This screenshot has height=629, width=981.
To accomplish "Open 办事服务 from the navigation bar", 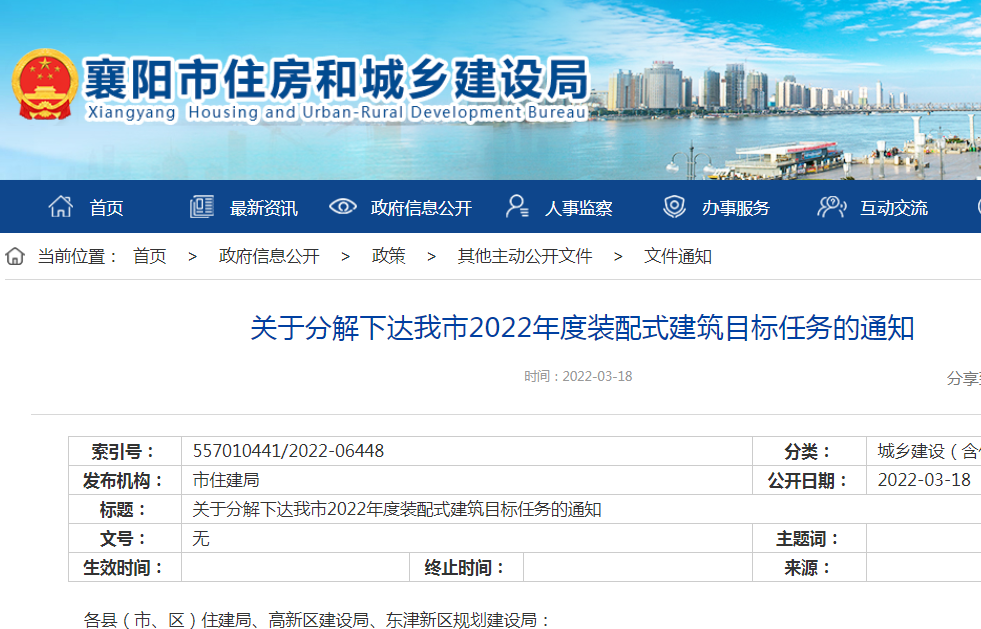I will tap(736, 208).
